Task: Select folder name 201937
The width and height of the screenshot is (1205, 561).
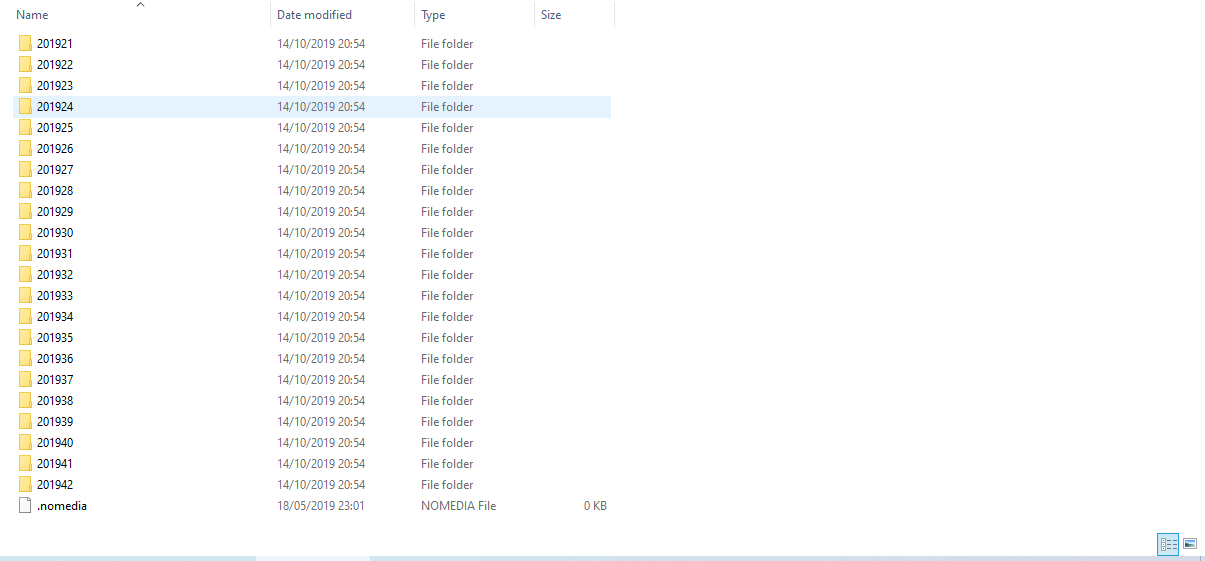Action: 55,380
